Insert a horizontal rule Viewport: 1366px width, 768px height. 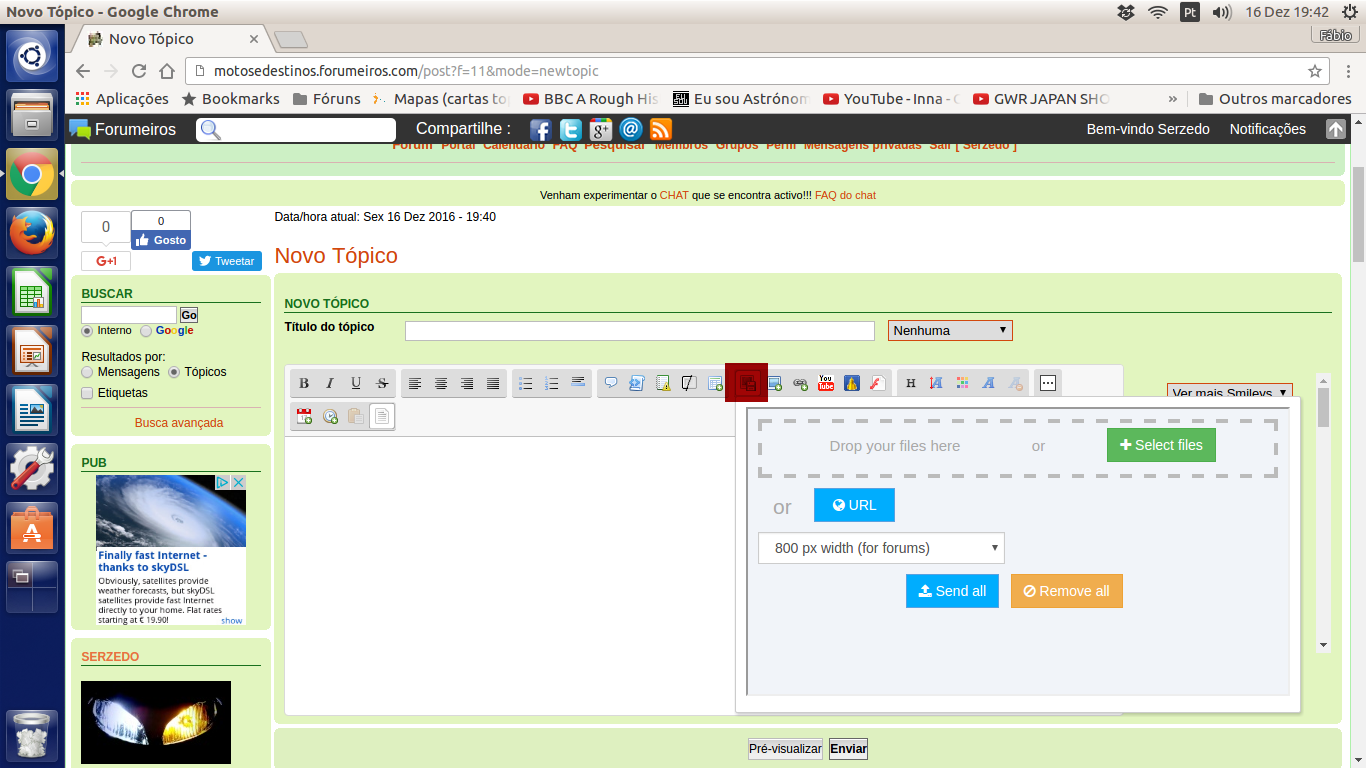point(578,383)
